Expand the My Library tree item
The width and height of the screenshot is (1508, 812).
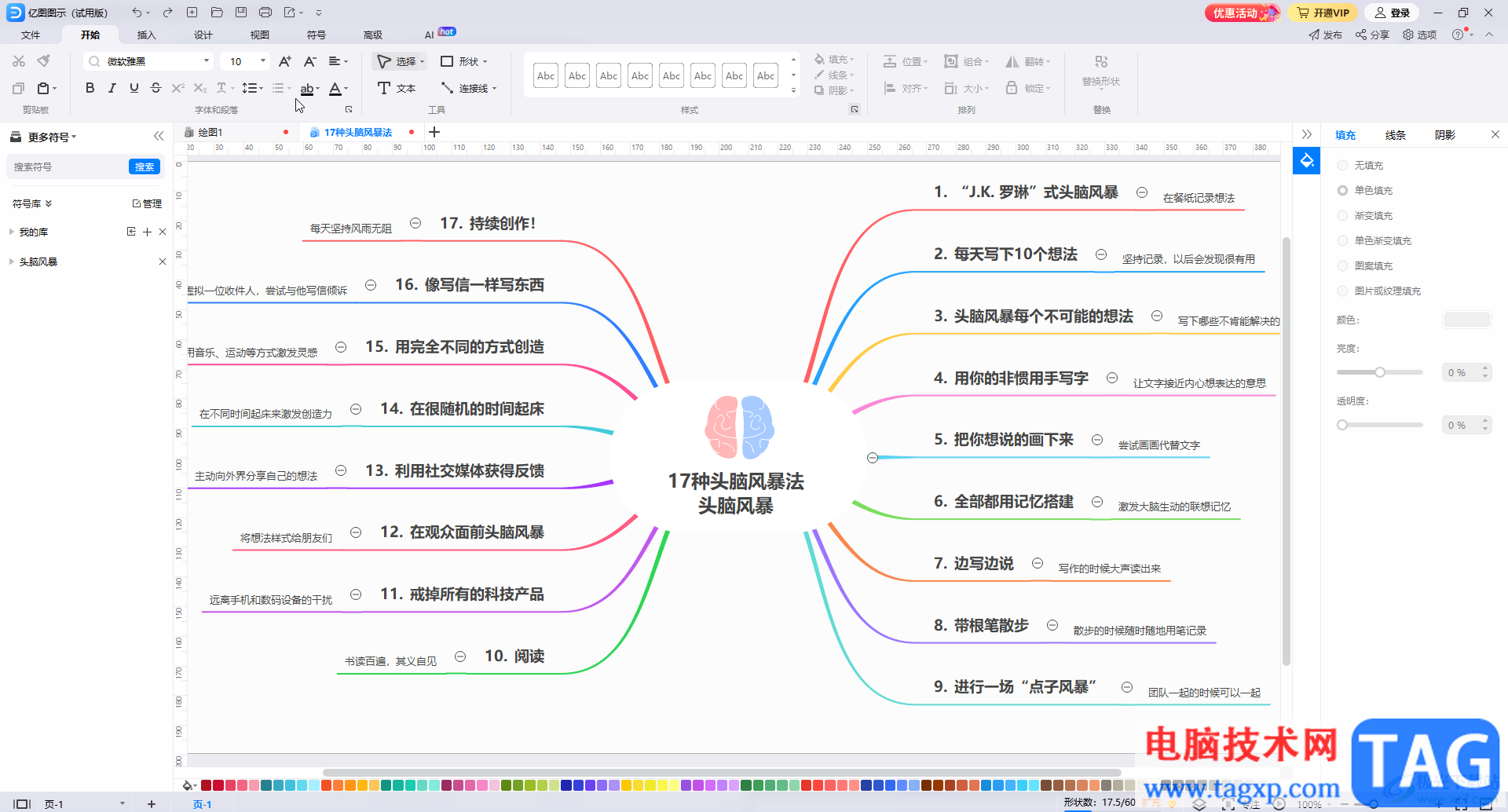tap(12, 232)
